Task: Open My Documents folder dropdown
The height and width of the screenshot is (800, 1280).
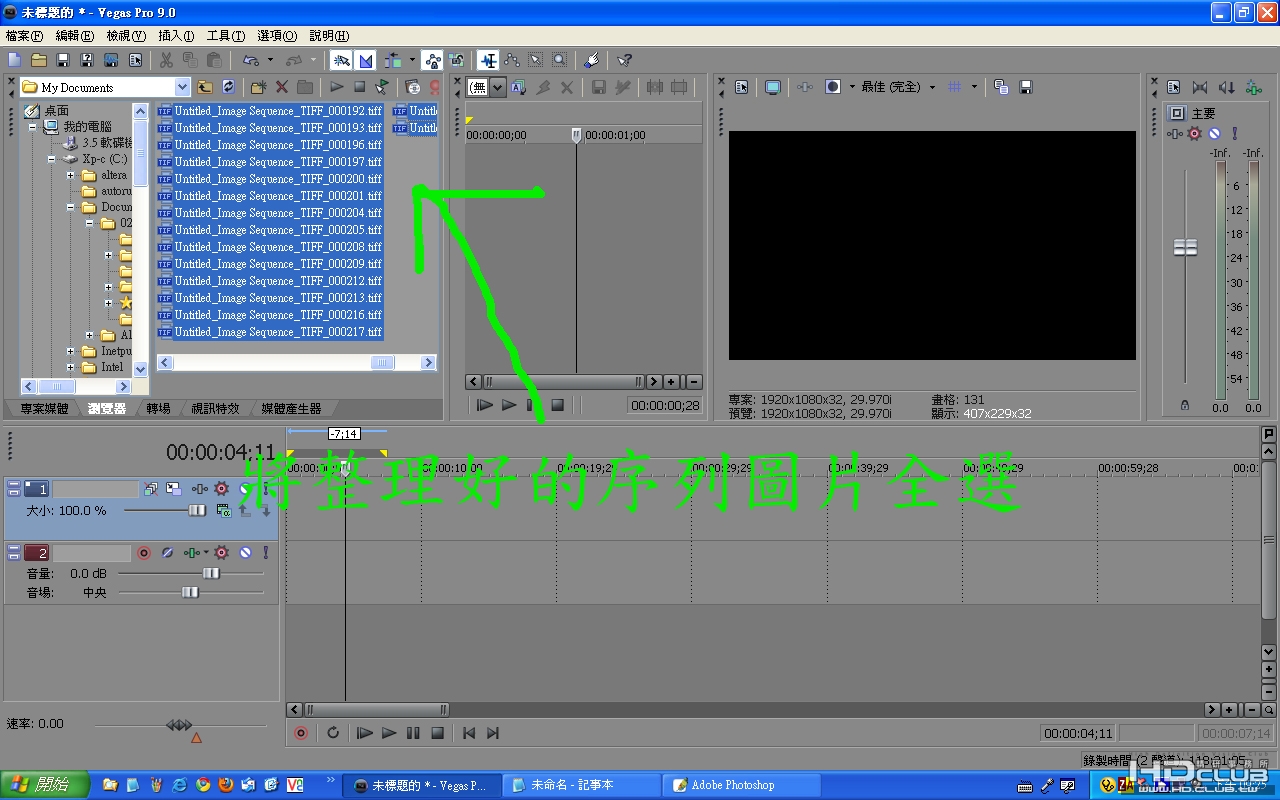Action: [182, 87]
